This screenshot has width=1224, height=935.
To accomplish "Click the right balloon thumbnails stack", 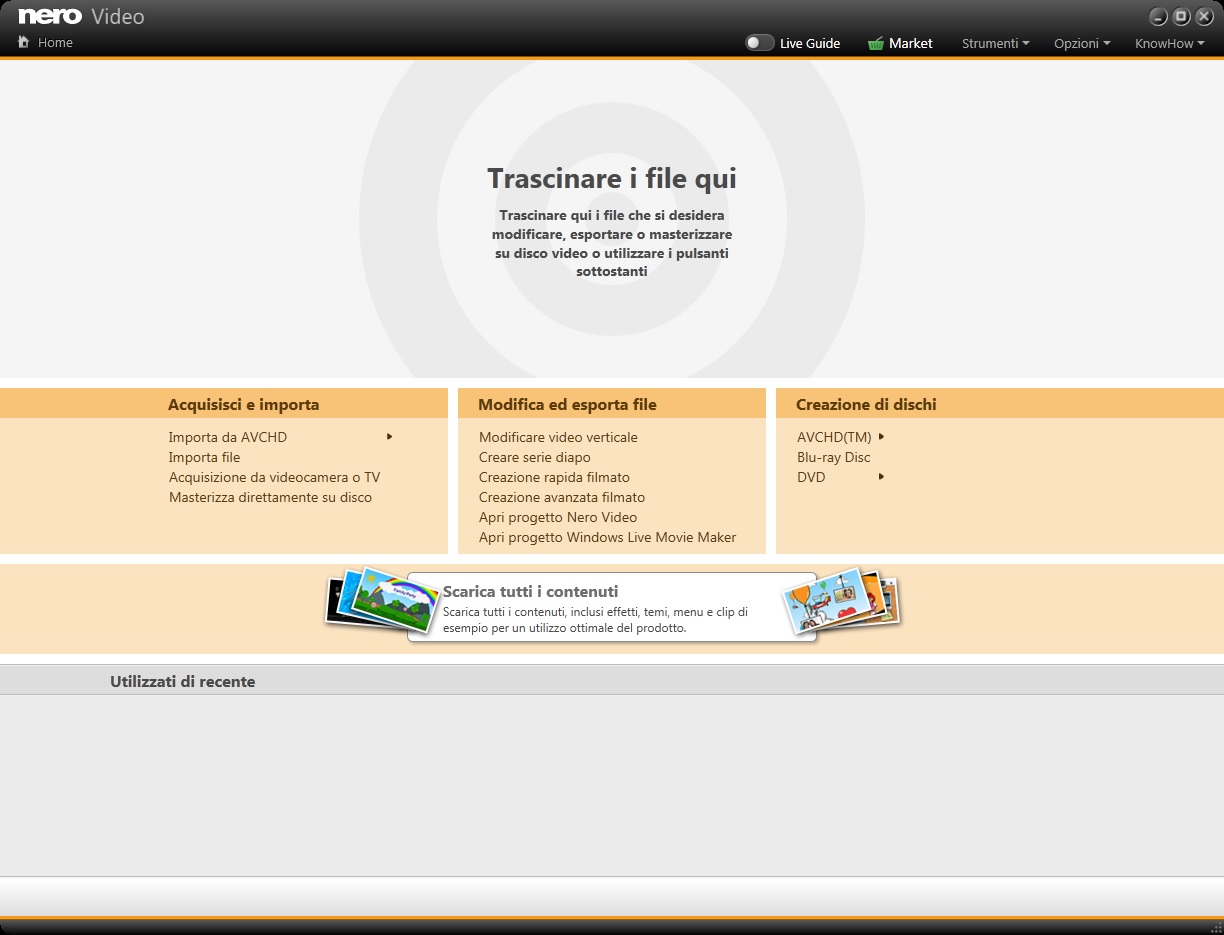I will coord(842,600).
